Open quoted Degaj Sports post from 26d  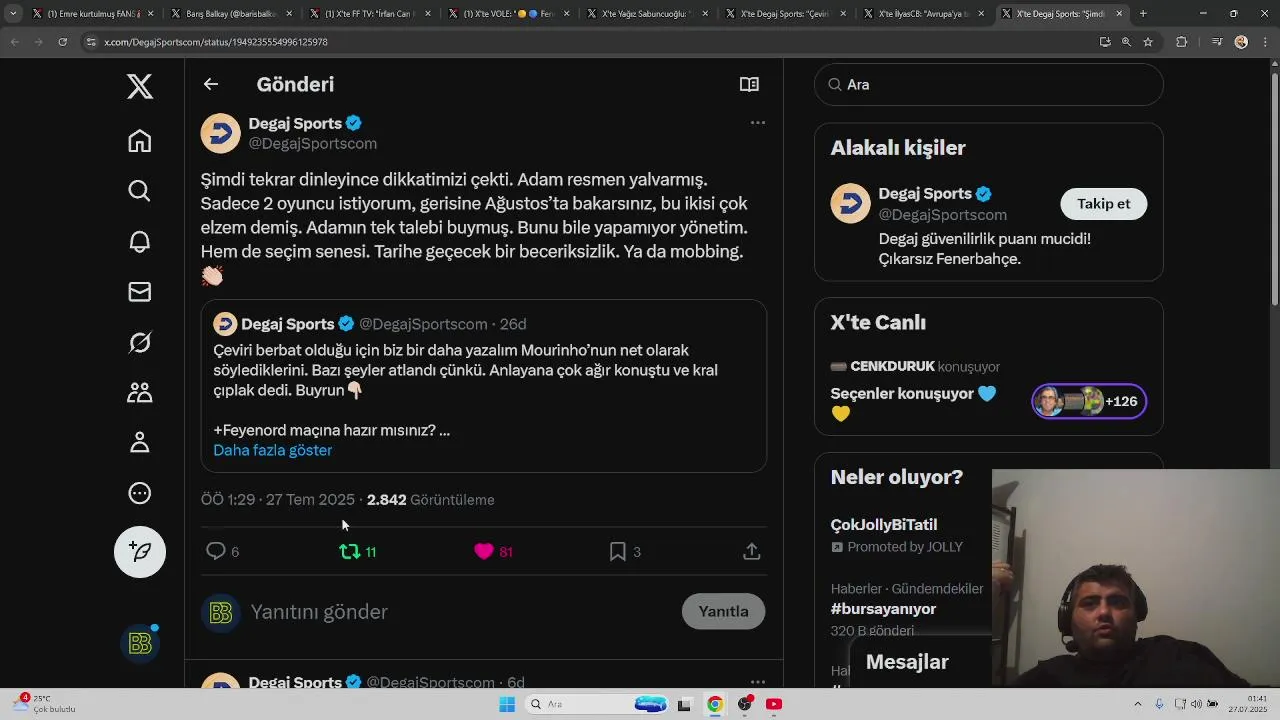484,386
